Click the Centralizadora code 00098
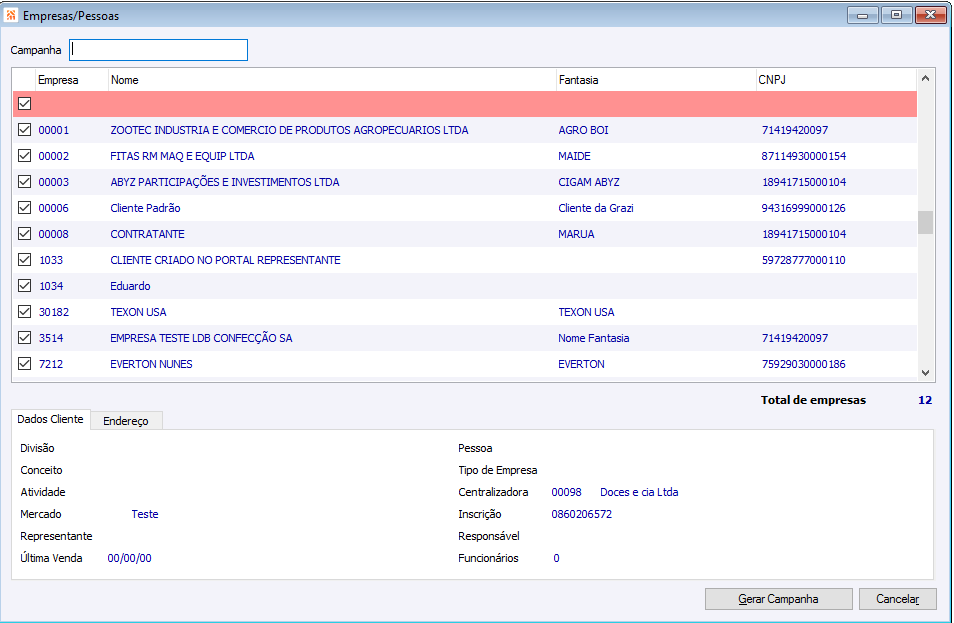Screen dimensions: 954x623 [x=566, y=492]
